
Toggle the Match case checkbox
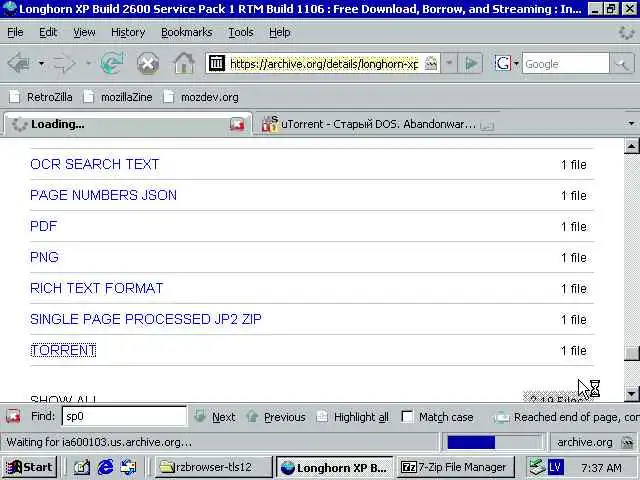(407, 417)
